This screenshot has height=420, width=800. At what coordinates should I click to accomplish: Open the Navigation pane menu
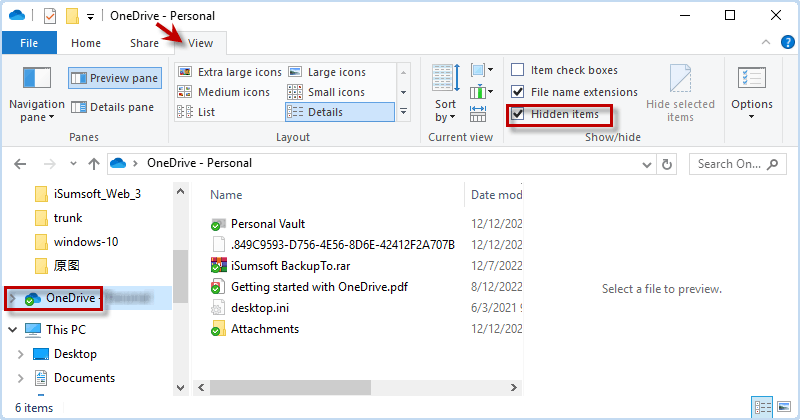(x=37, y=95)
